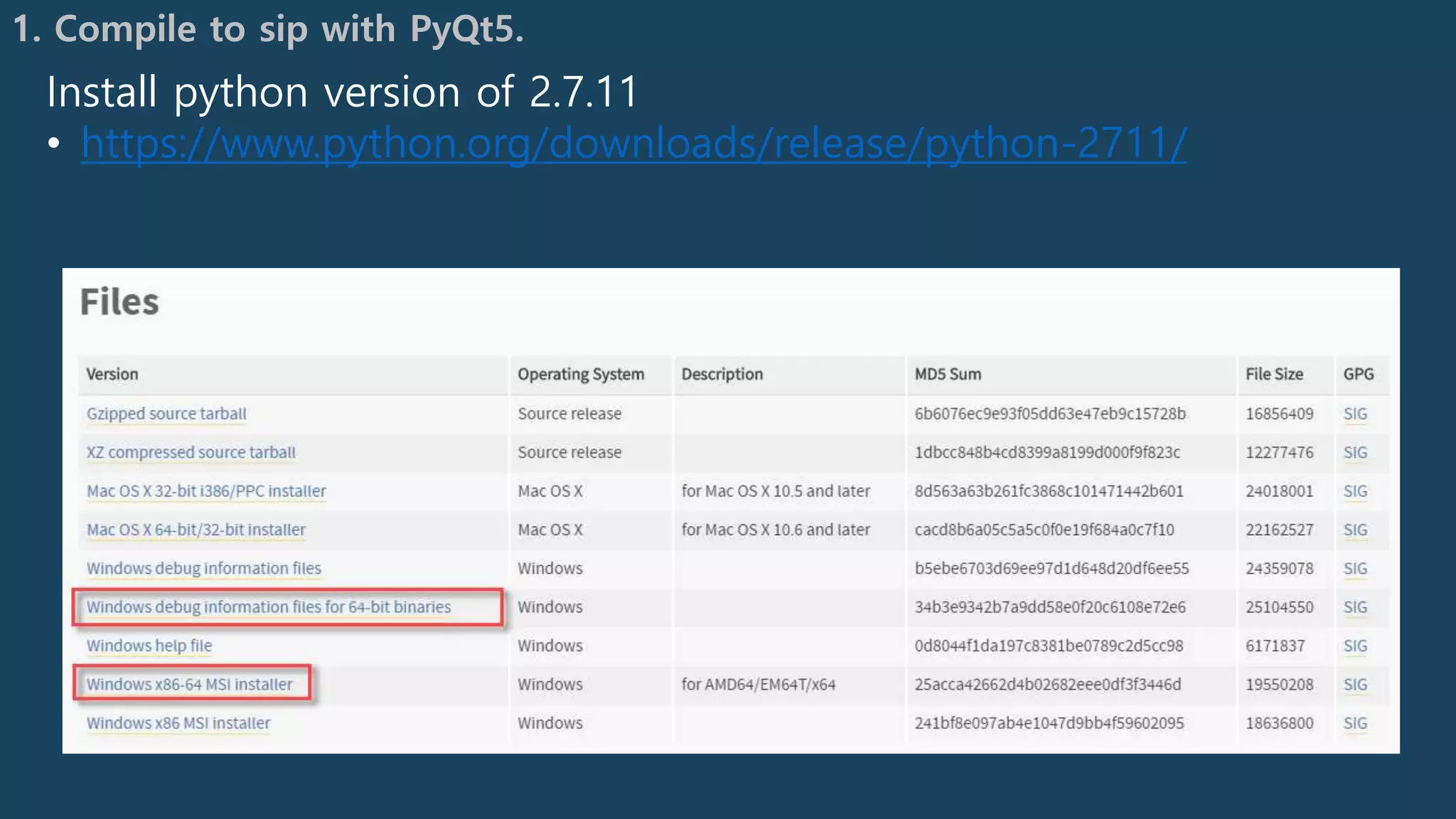Click the Version column header
1456x819 pixels.
click(112, 374)
